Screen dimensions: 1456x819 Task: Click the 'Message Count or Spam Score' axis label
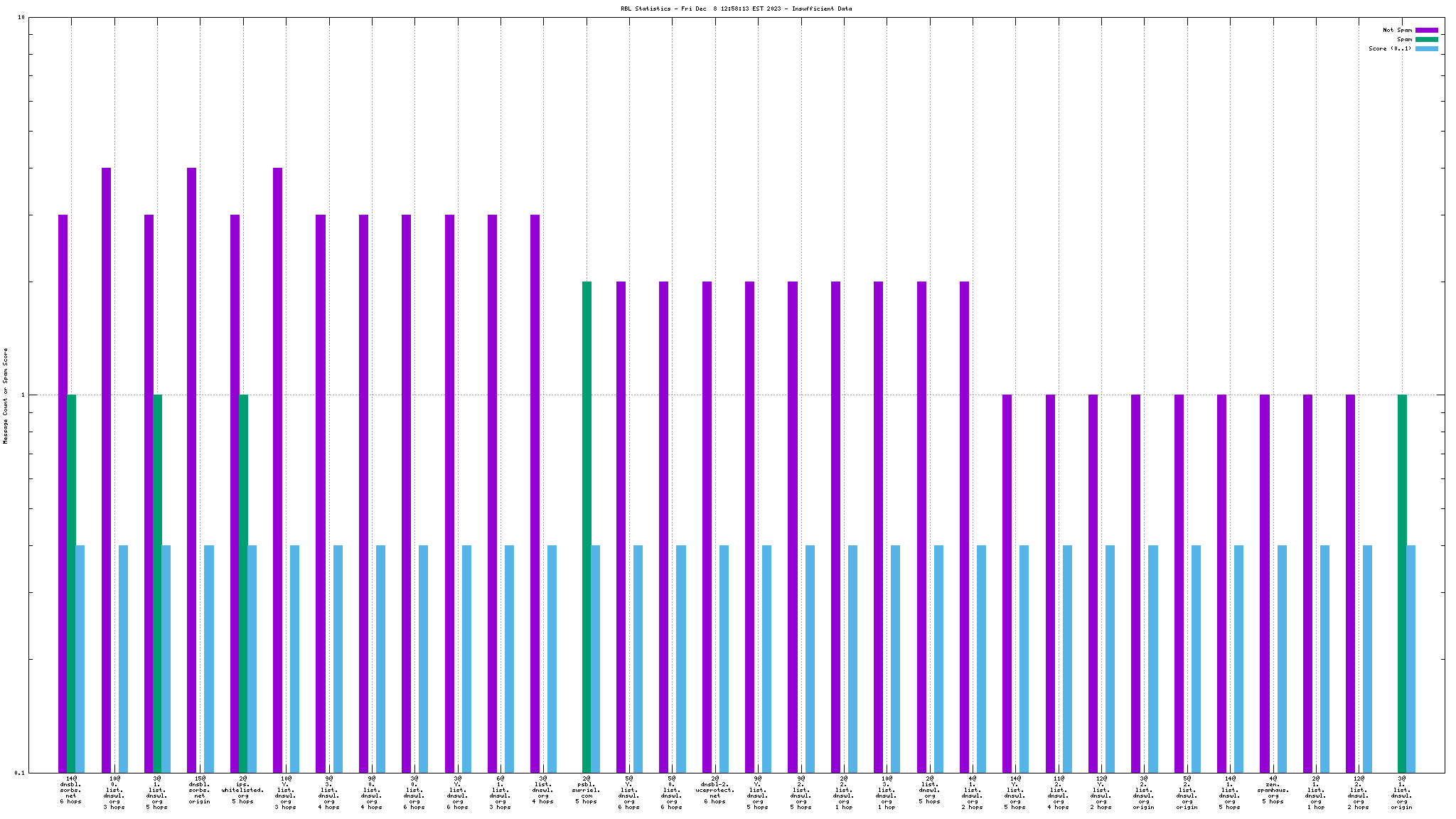point(6,396)
